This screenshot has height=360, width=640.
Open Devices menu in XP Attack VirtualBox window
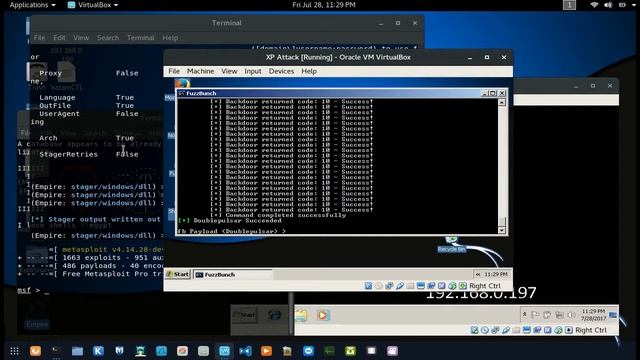coord(281,71)
